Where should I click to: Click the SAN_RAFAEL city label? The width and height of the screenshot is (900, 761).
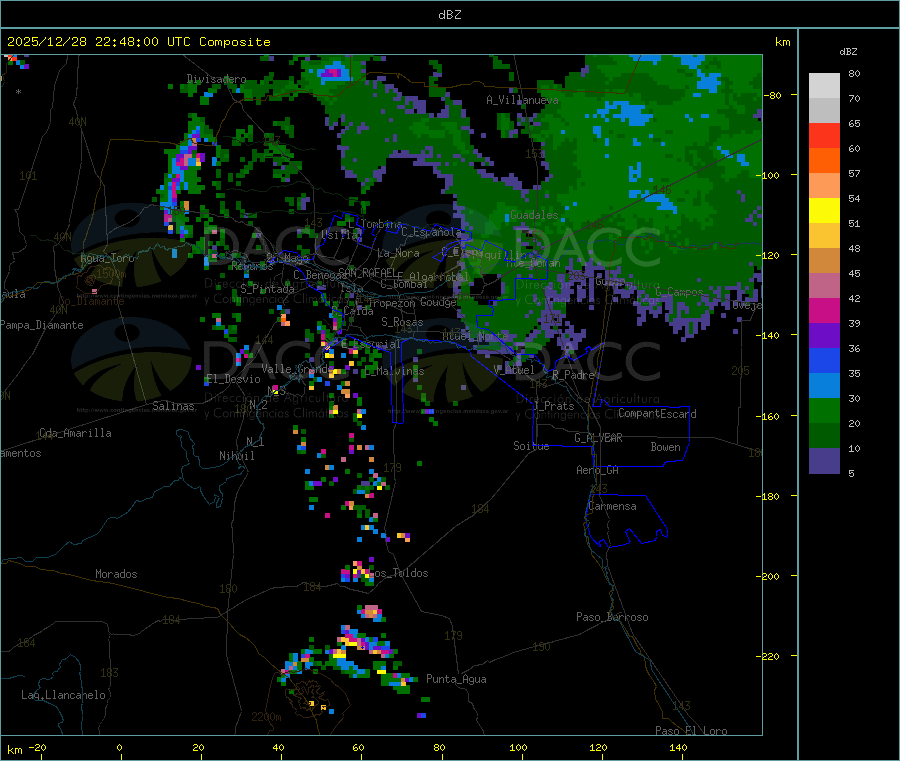coord(368,272)
